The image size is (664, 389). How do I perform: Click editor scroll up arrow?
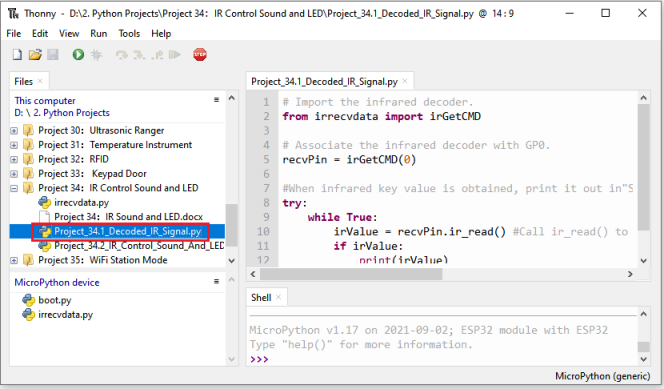pos(644,98)
